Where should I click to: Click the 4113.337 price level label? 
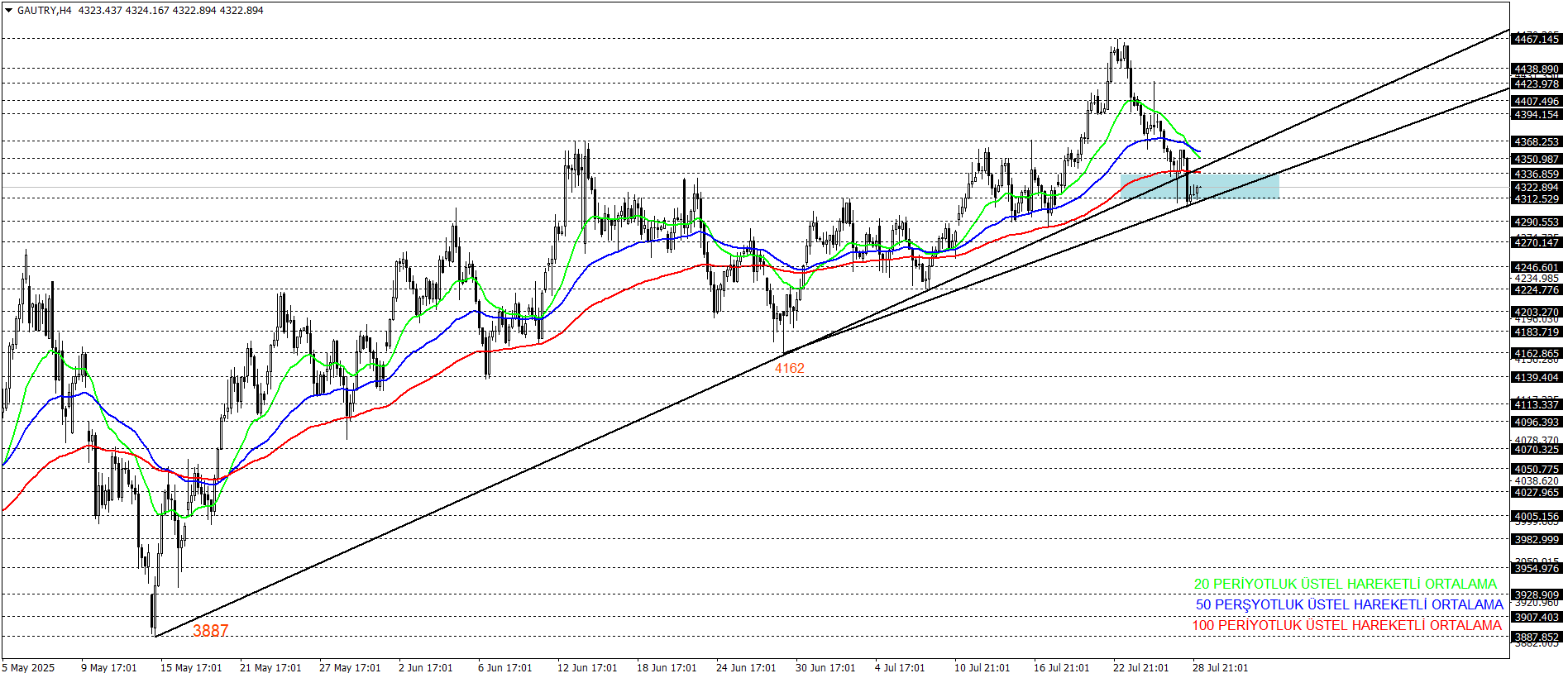[x=1537, y=404]
